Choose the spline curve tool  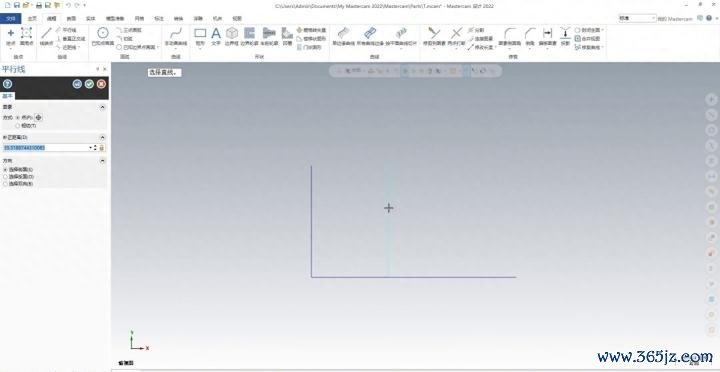(x=175, y=36)
